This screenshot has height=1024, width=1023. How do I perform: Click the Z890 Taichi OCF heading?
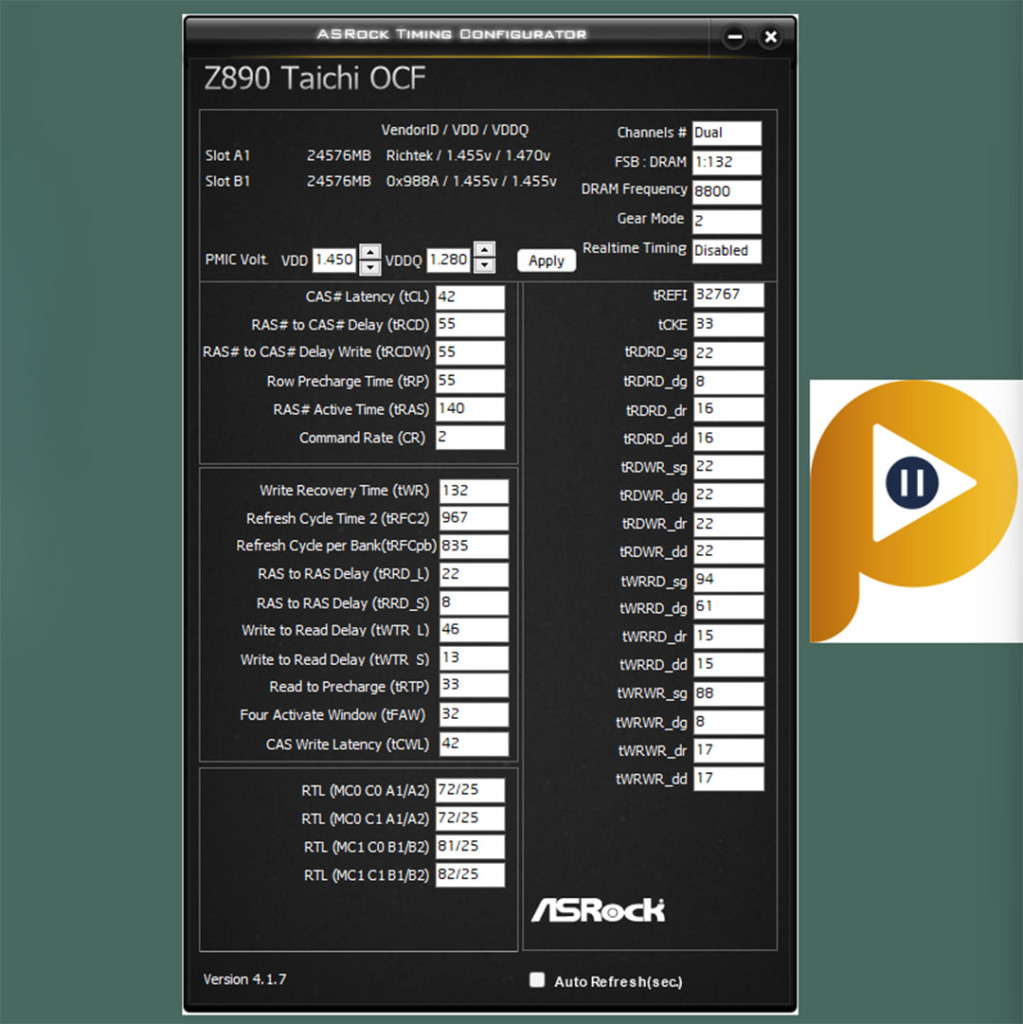(315, 78)
